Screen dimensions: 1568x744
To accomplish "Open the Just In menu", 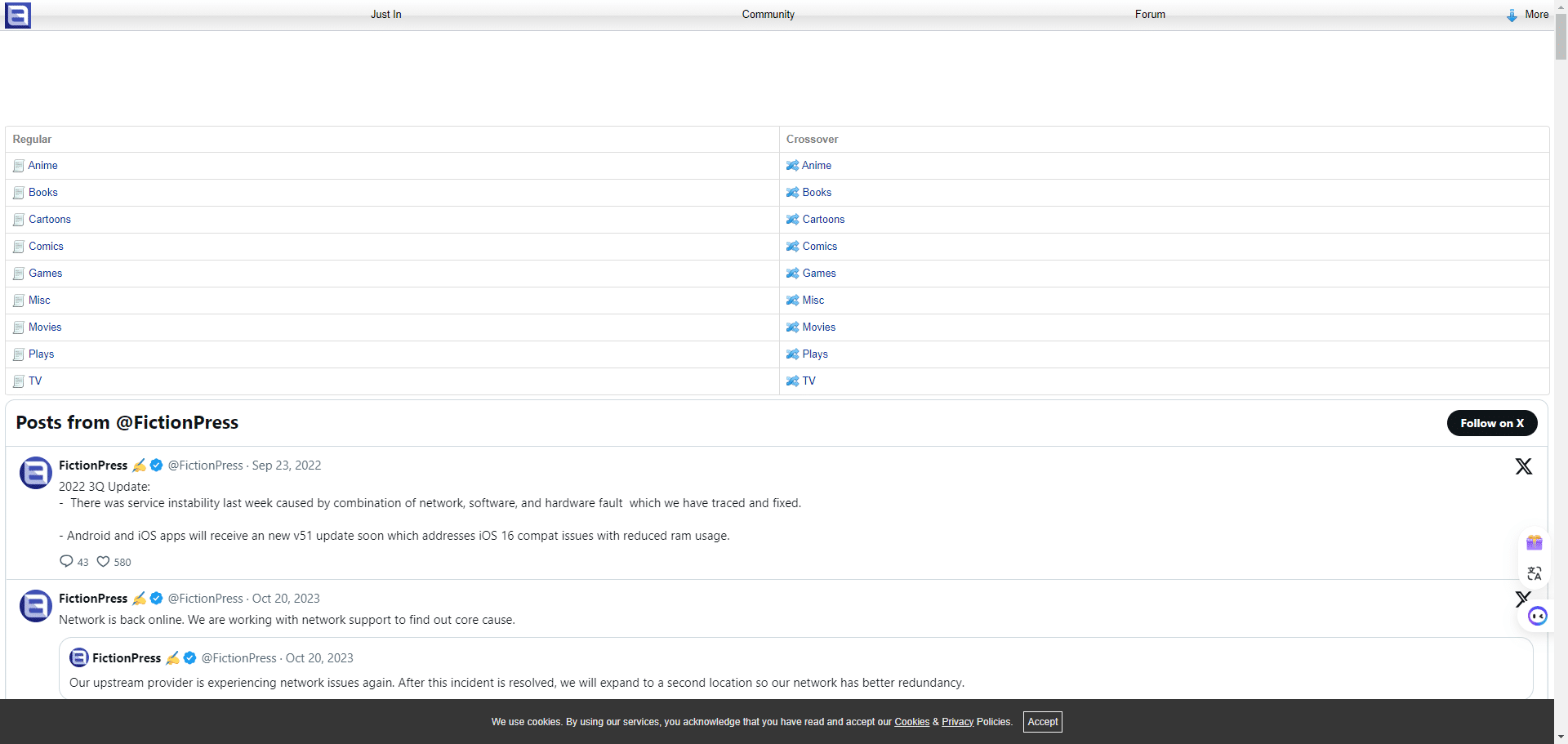I will pos(385,15).
